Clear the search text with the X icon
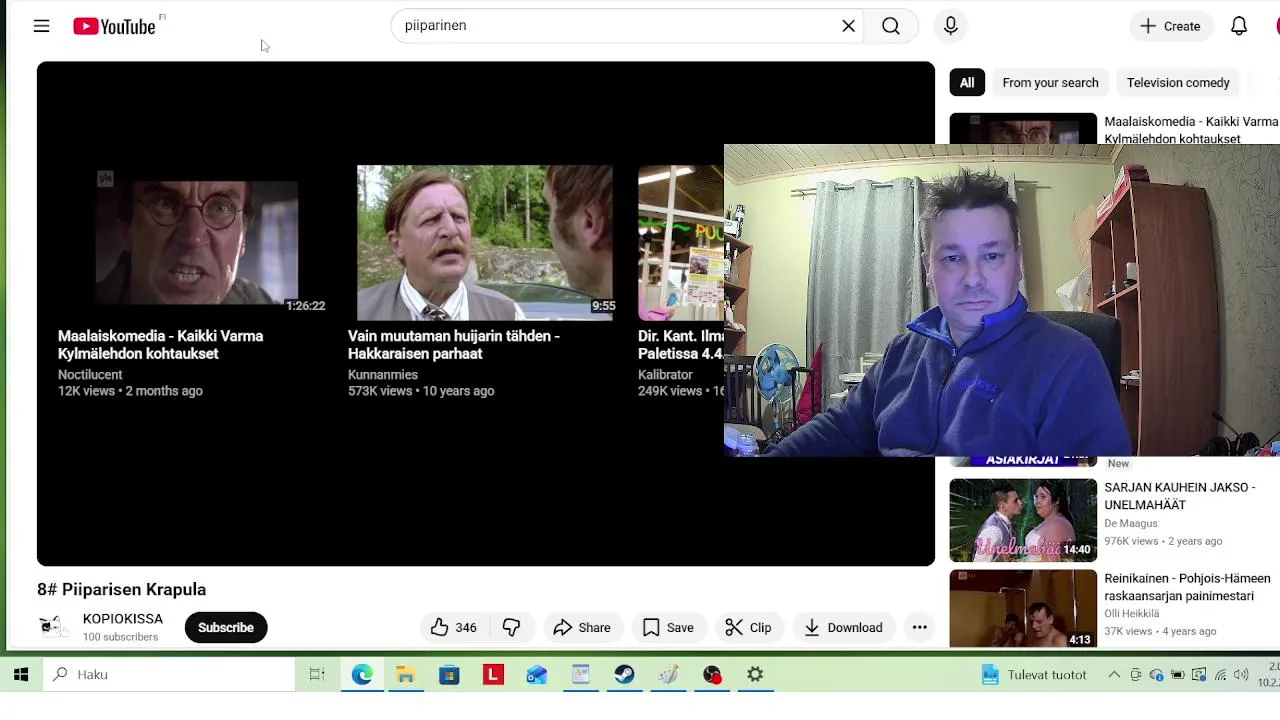 click(848, 26)
